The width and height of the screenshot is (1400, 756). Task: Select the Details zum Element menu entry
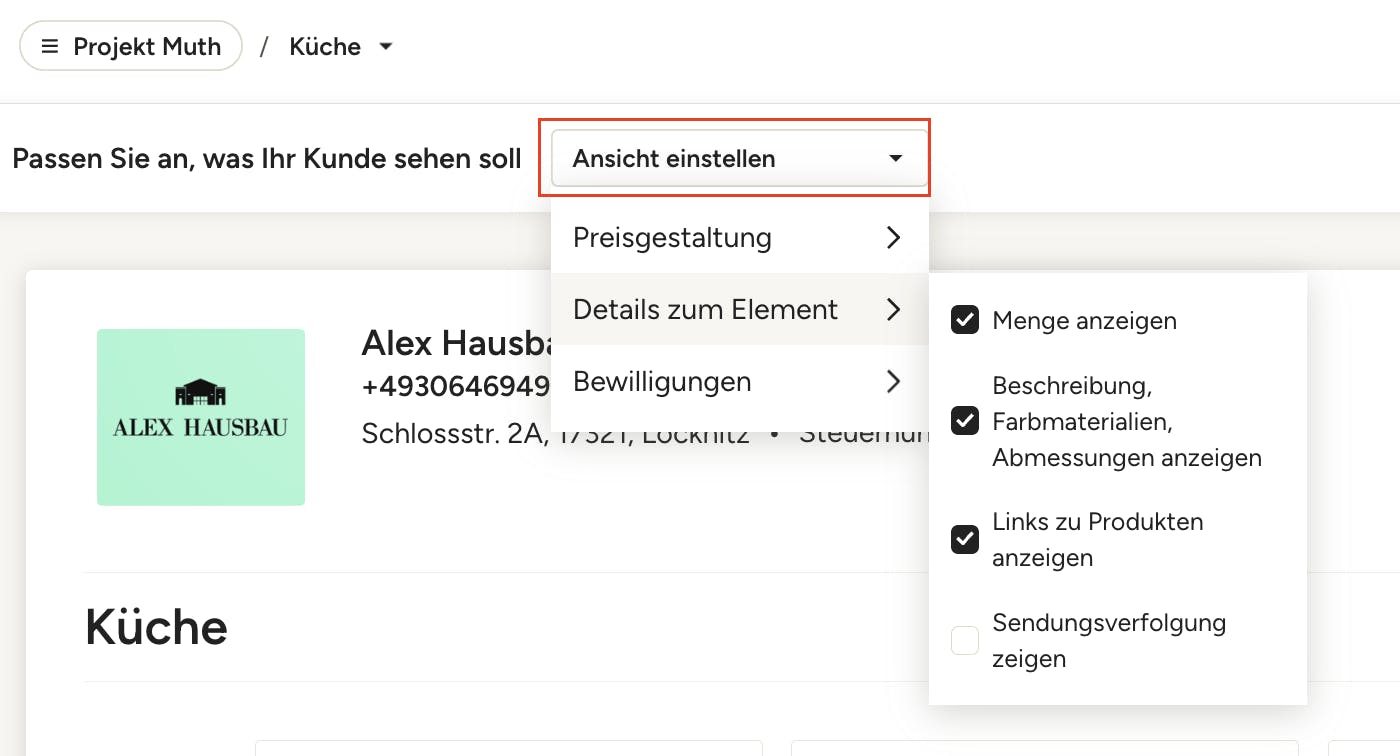pyautogui.click(x=705, y=310)
